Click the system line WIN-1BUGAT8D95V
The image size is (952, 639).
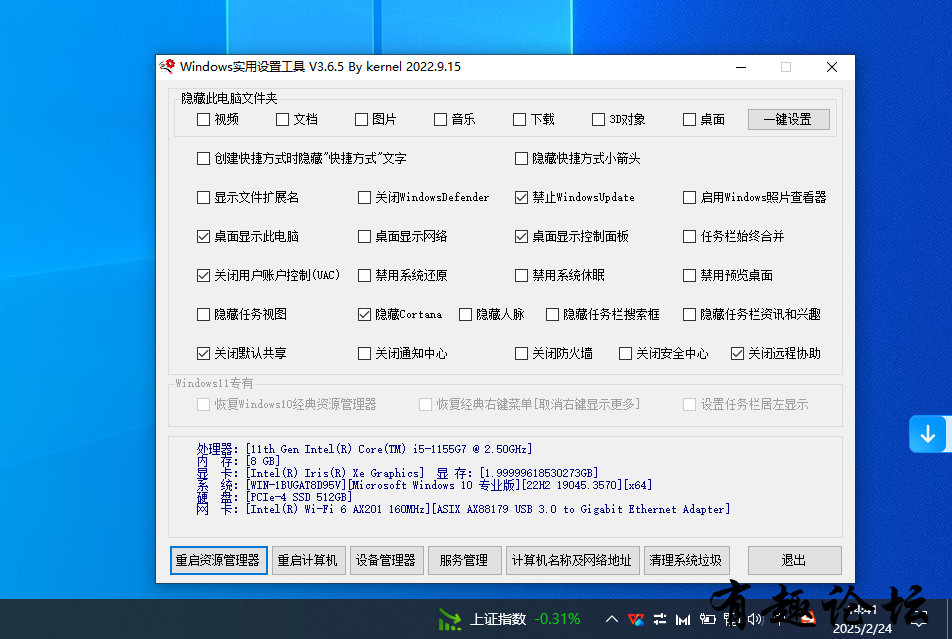[x=424, y=485]
